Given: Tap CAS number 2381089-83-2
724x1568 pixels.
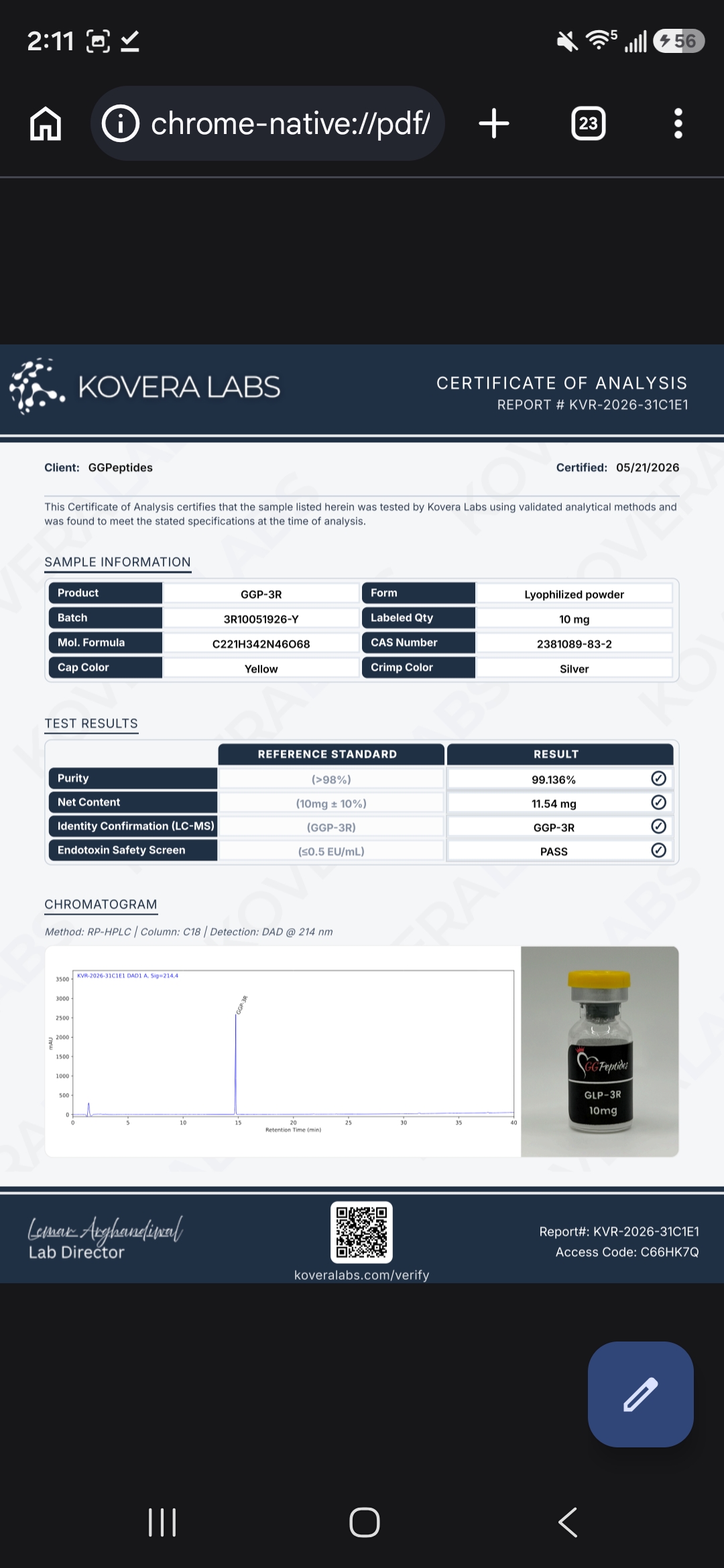Looking at the screenshot, I should pos(575,644).
